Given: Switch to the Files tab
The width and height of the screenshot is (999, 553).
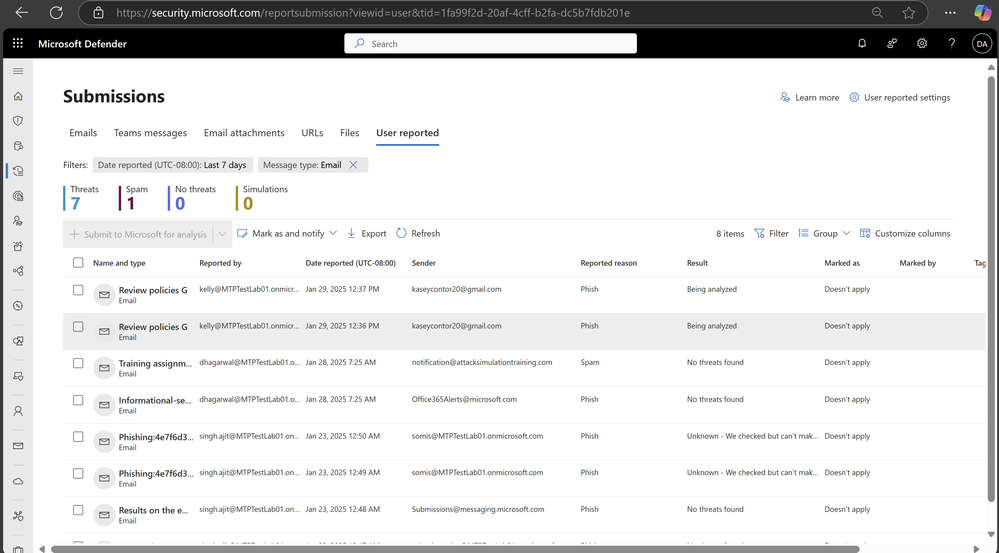Looking at the screenshot, I should tap(349, 133).
